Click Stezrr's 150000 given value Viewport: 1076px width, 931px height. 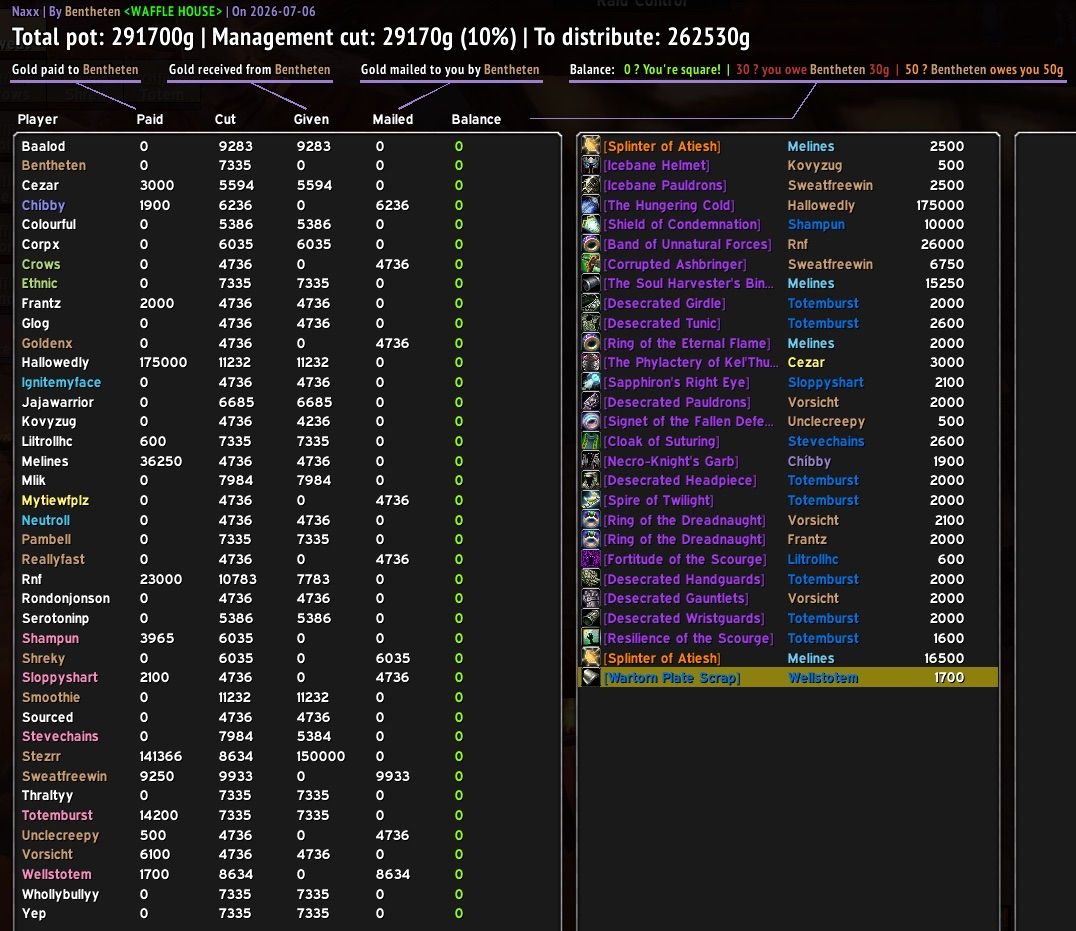[320, 756]
